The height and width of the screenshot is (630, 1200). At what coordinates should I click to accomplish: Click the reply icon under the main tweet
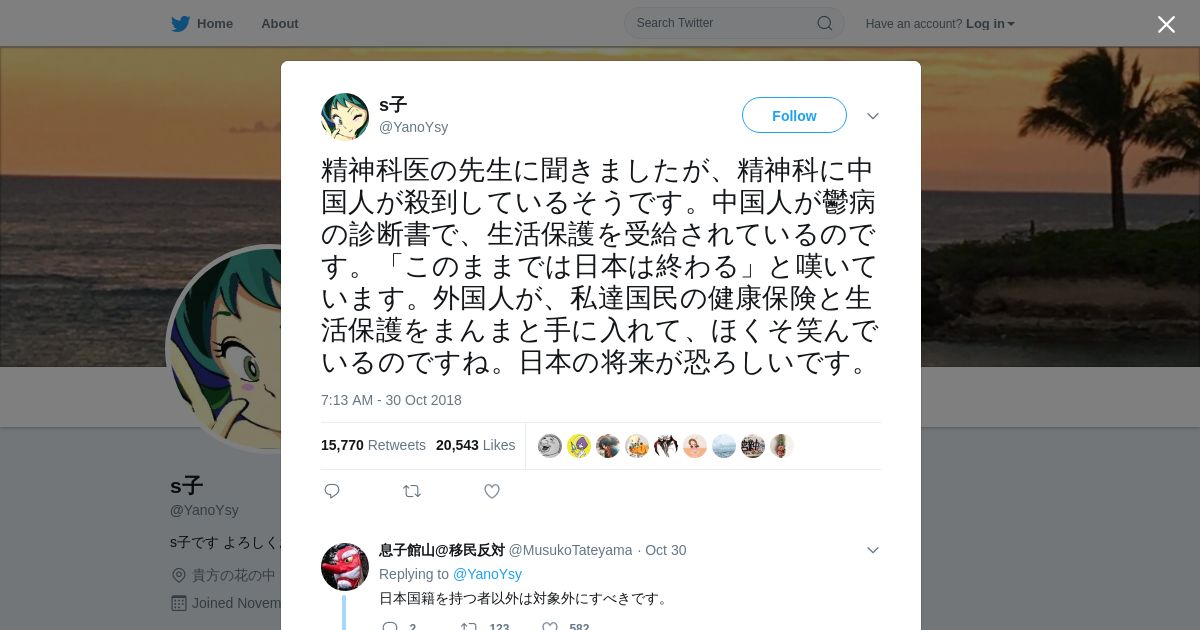[332, 491]
